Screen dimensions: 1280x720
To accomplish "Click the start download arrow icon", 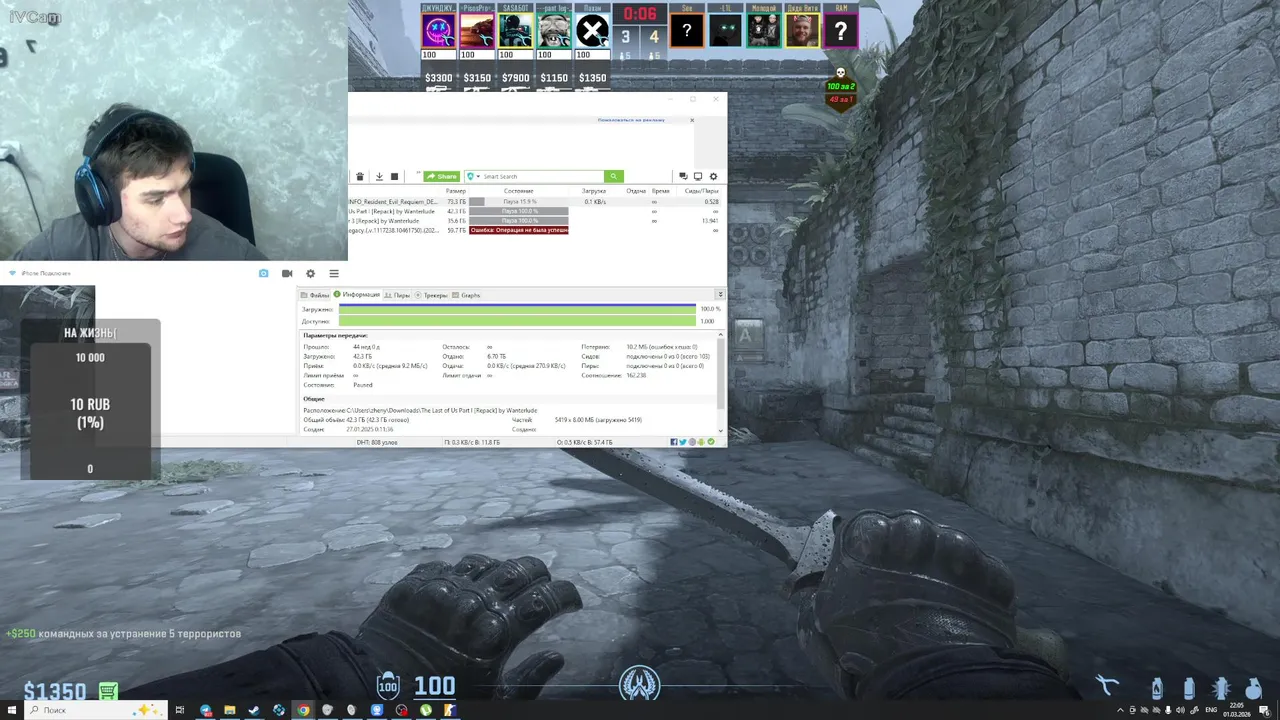I will coord(379,177).
